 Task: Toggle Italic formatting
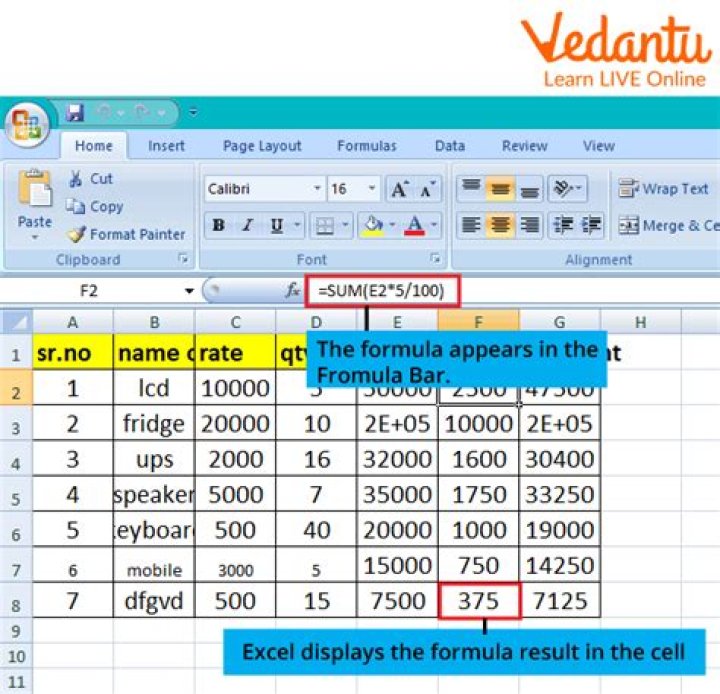click(x=247, y=226)
